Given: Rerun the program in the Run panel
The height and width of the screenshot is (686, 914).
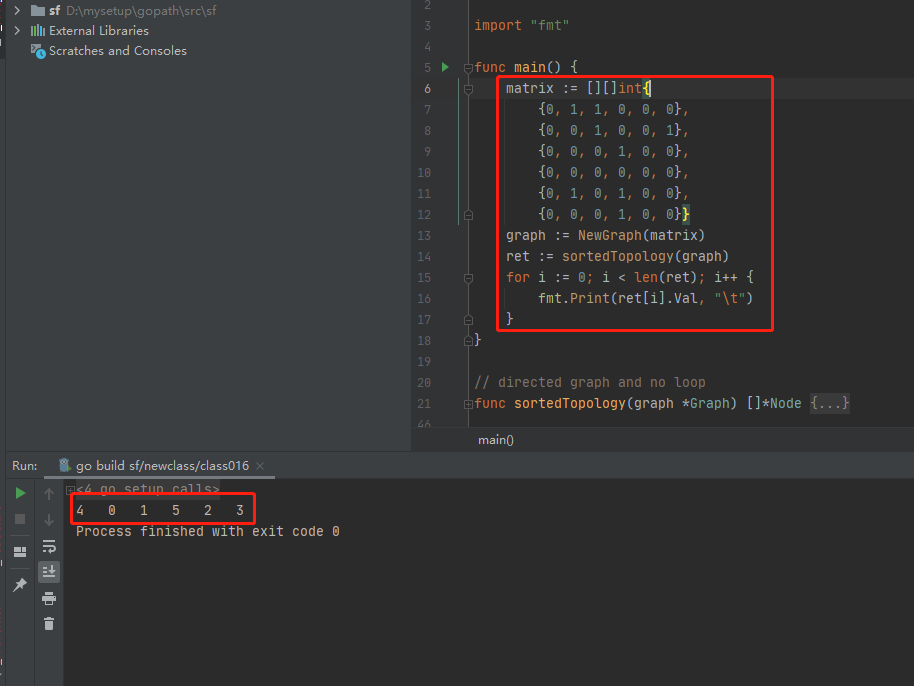Looking at the screenshot, I should click(x=20, y=493).
